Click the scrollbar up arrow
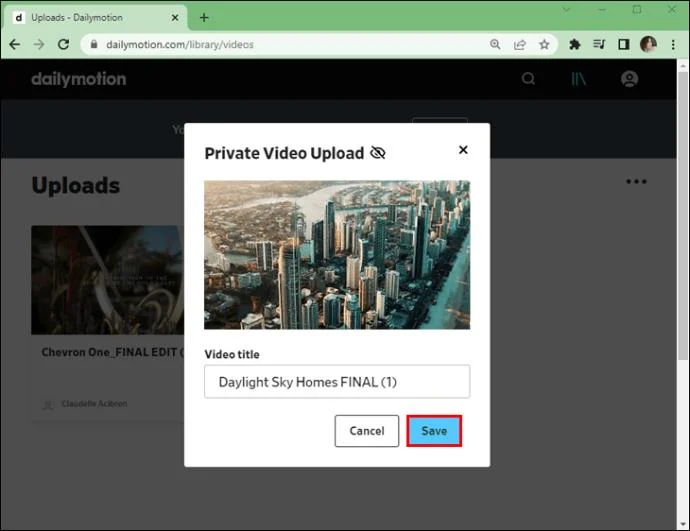The width and height of the screenshot is (690, 531). point(683,66)
